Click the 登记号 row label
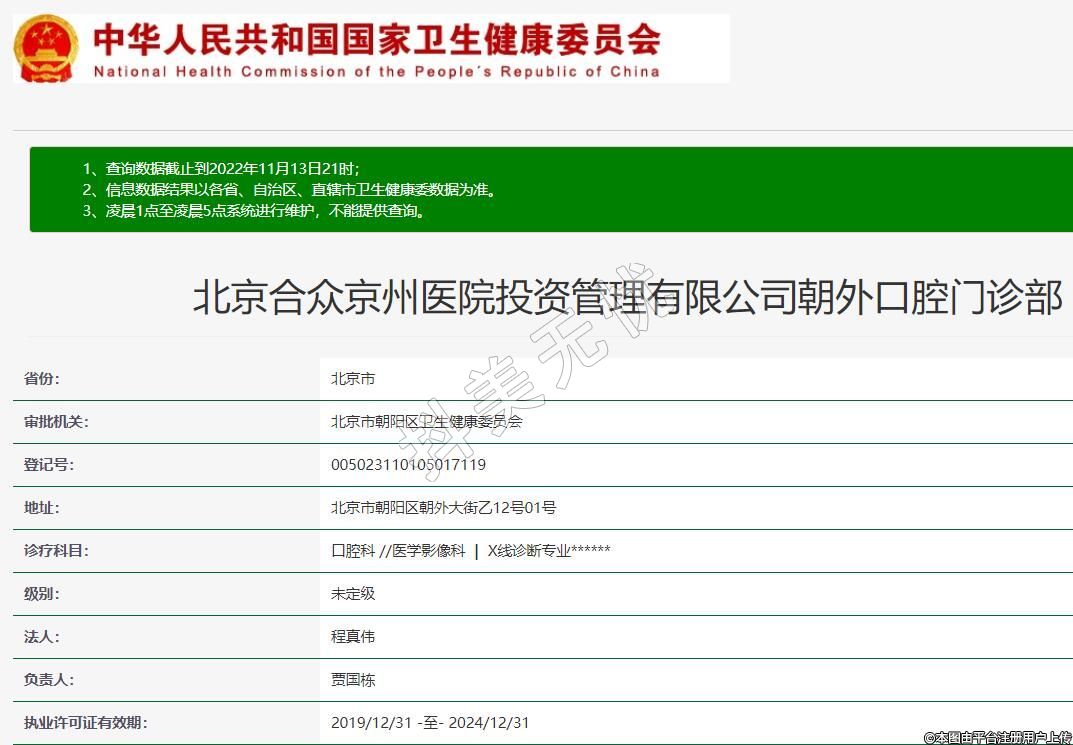The image size is (1073, 745). (x=49, y=465)
